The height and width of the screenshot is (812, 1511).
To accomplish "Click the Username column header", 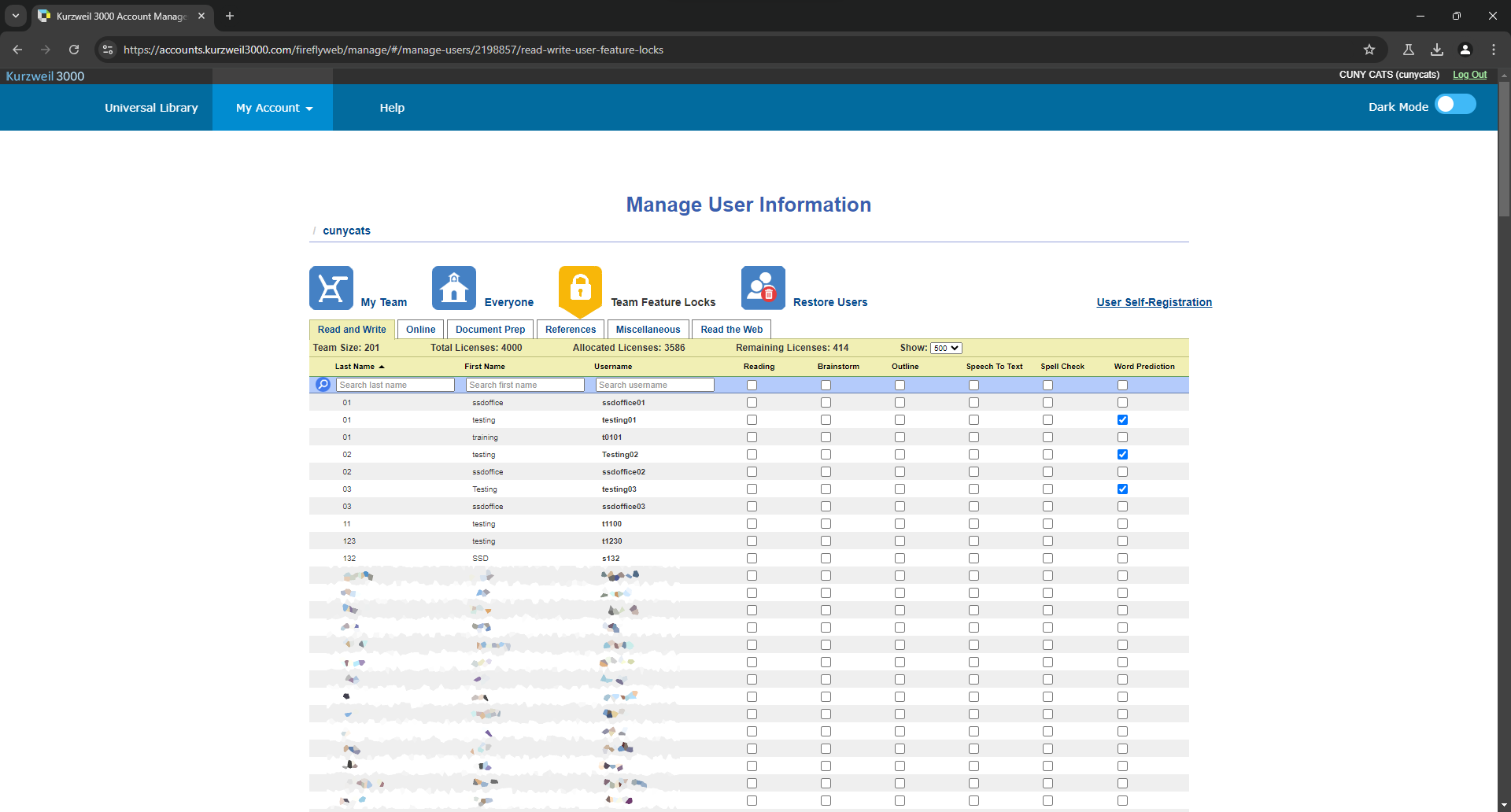I will (x=613, y=367).
